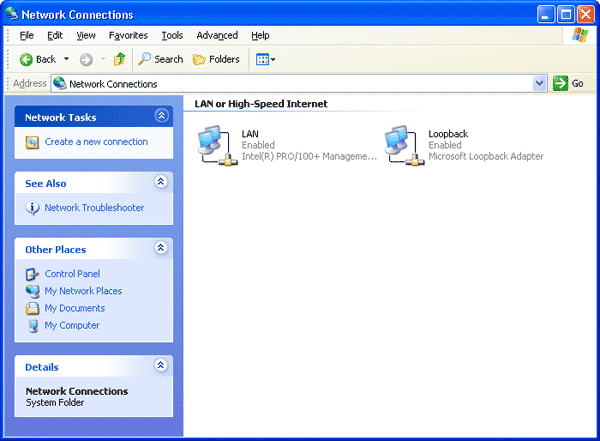Viewport: 600px width, 441px height.
Task: Close the Network Connections window
Action: [x=586, y=15]
